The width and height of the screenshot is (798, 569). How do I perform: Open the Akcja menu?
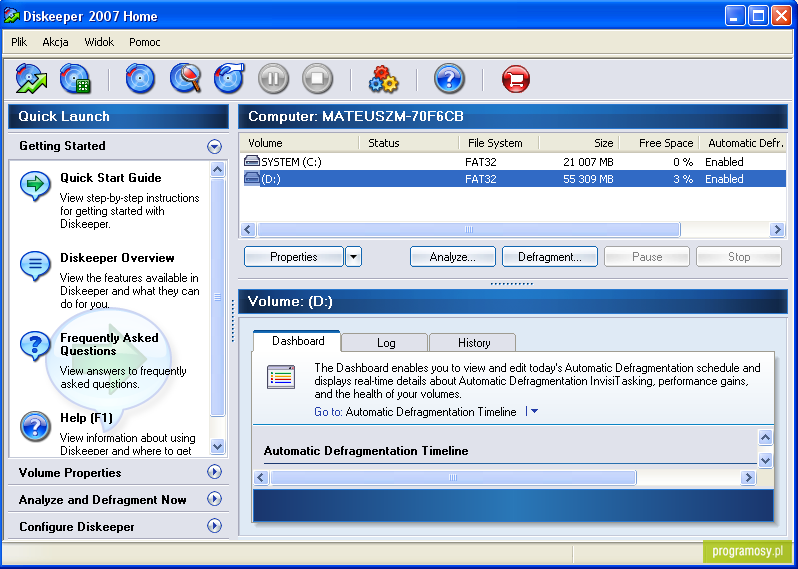coord(55,42)
